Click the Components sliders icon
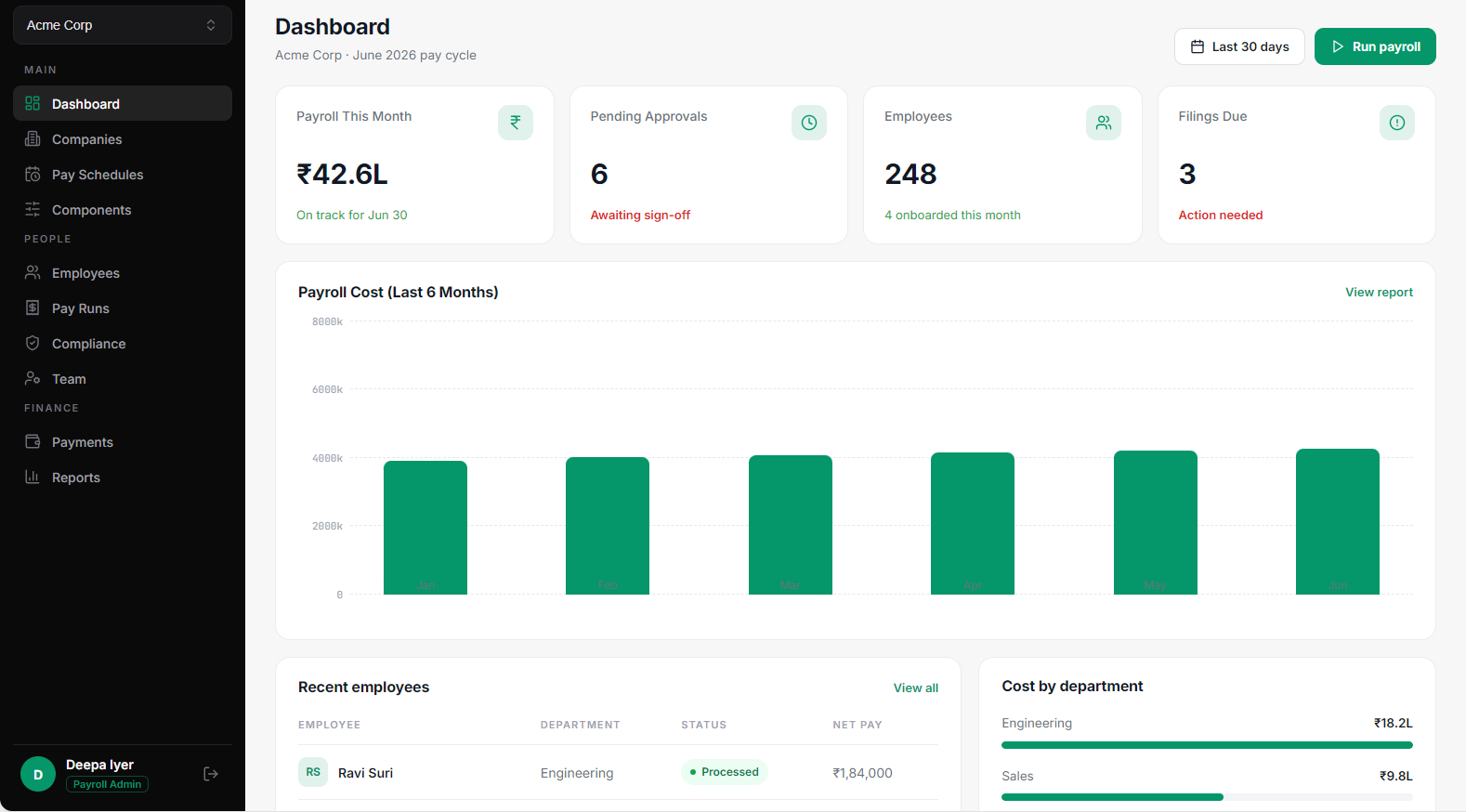 click(x=33, y=209)
